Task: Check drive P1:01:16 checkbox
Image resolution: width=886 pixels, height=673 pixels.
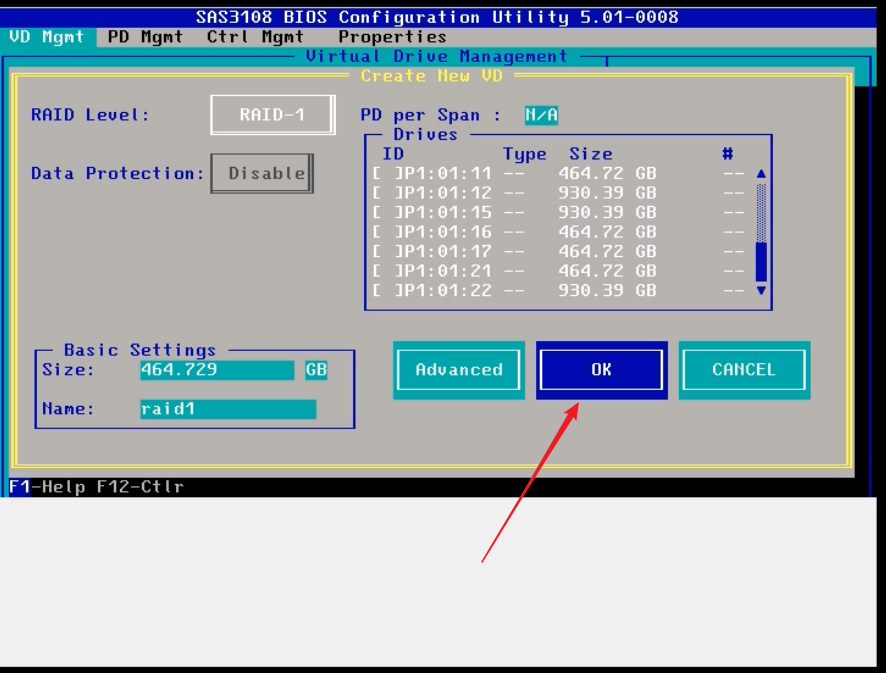Action: [386, 232]
